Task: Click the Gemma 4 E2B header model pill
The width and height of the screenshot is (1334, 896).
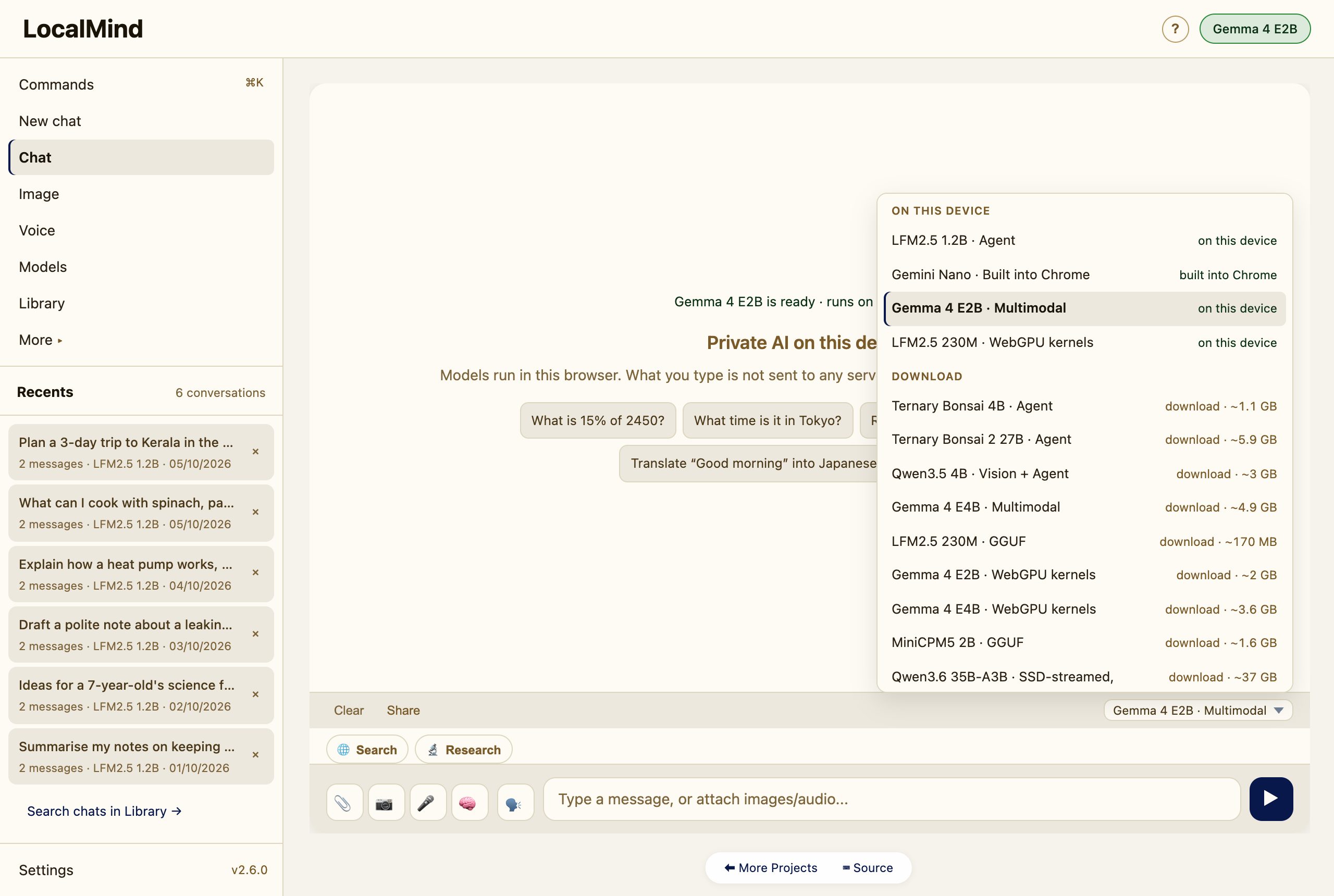Action: [x=1255, y=29]
